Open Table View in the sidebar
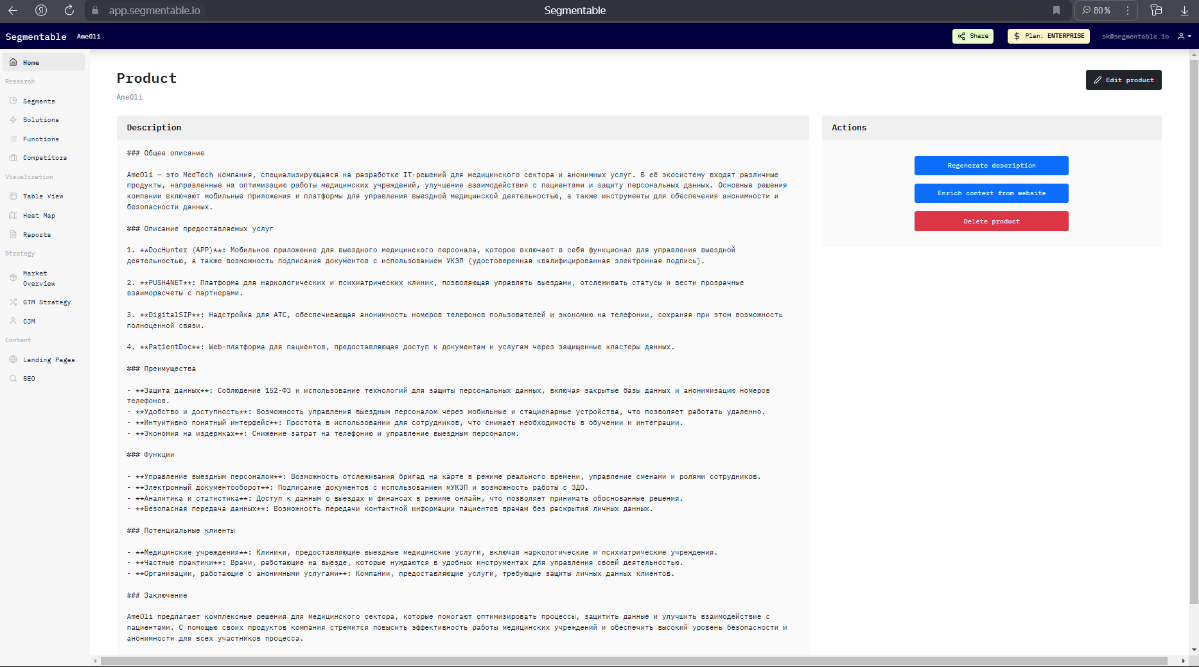 coord(43,197)
